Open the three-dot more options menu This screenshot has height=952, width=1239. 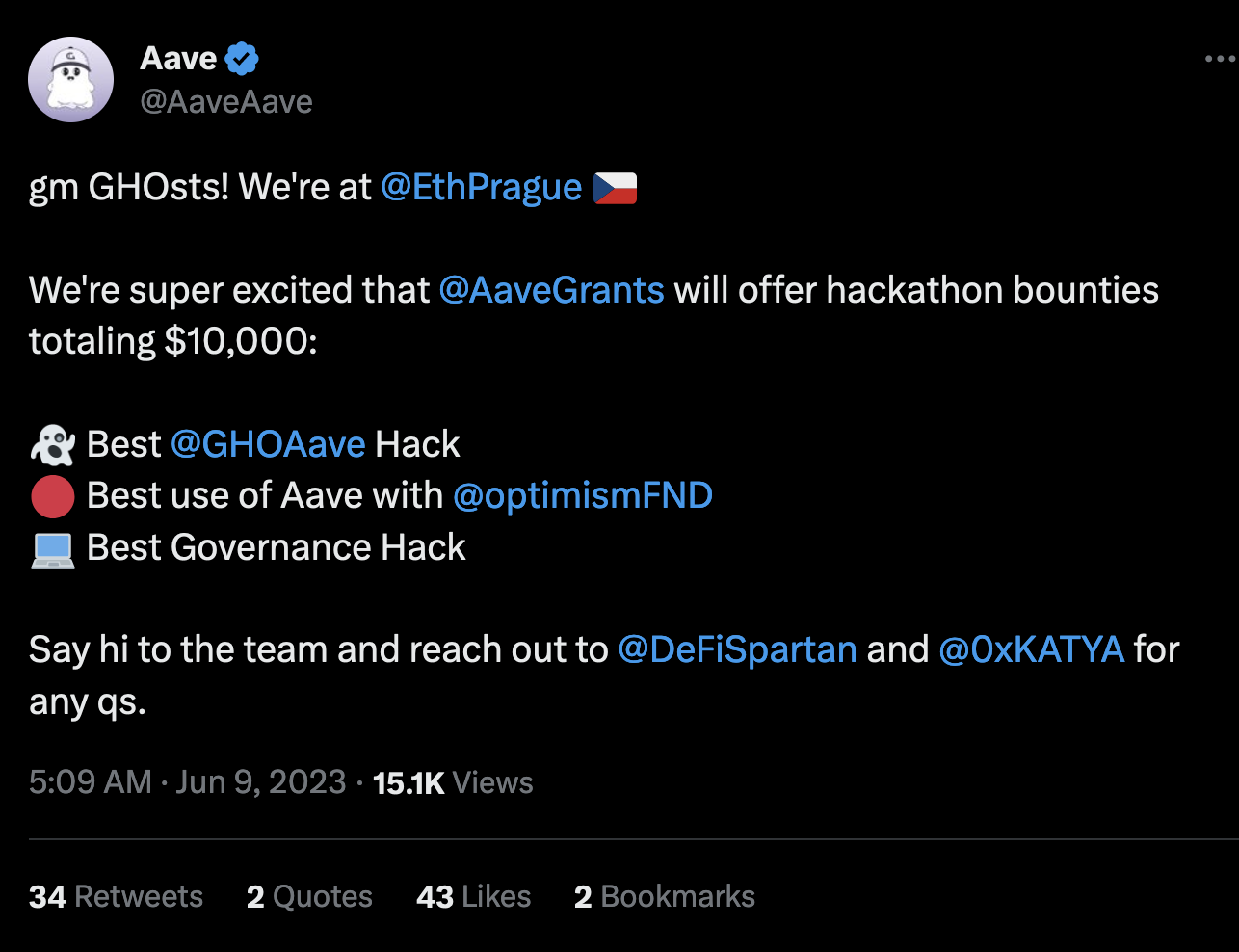1220,60
